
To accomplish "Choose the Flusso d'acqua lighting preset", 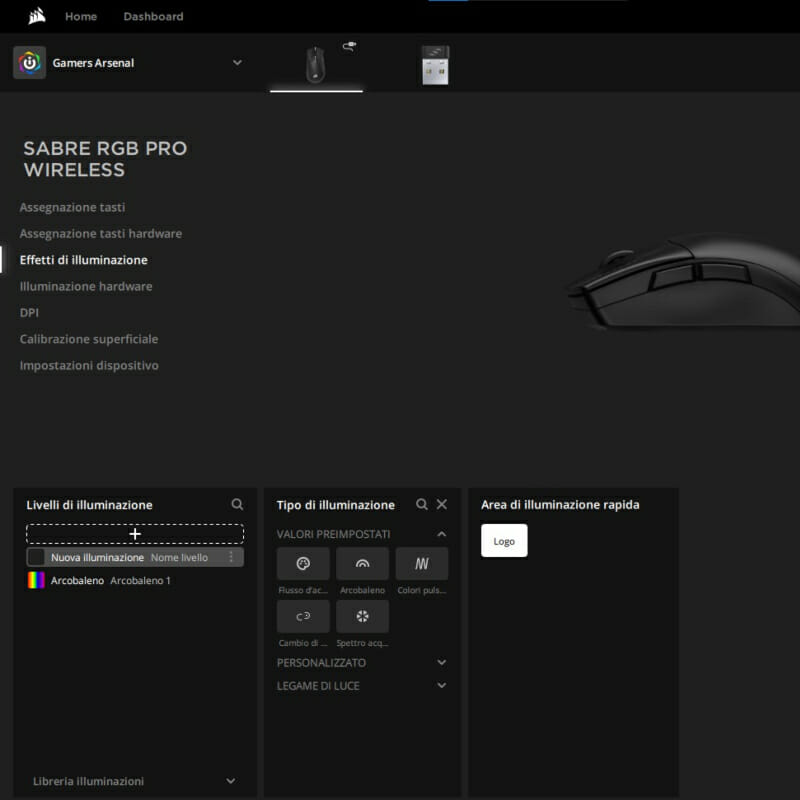I will [303, 564].
